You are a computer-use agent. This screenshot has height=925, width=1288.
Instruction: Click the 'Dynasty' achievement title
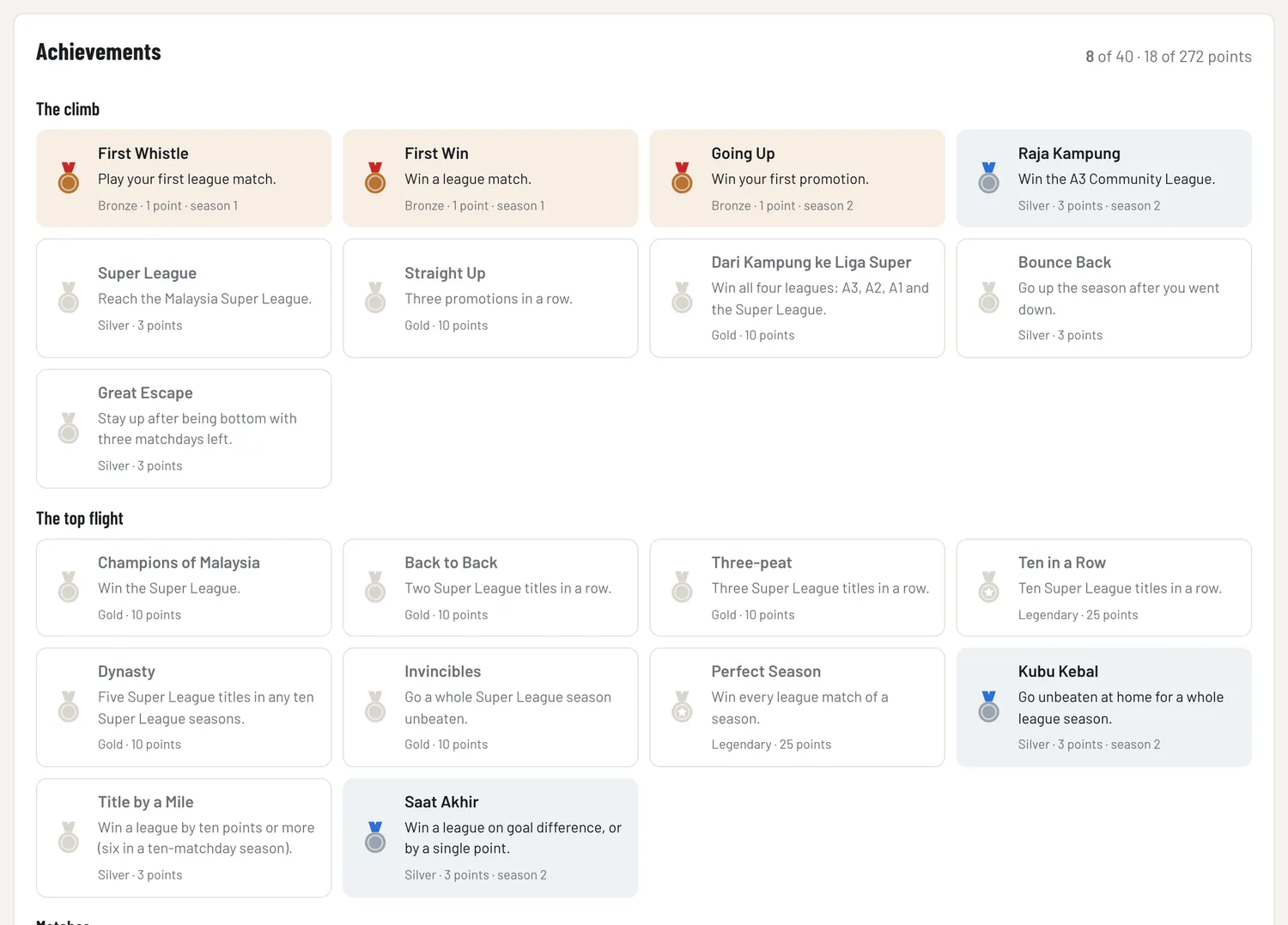126,672
